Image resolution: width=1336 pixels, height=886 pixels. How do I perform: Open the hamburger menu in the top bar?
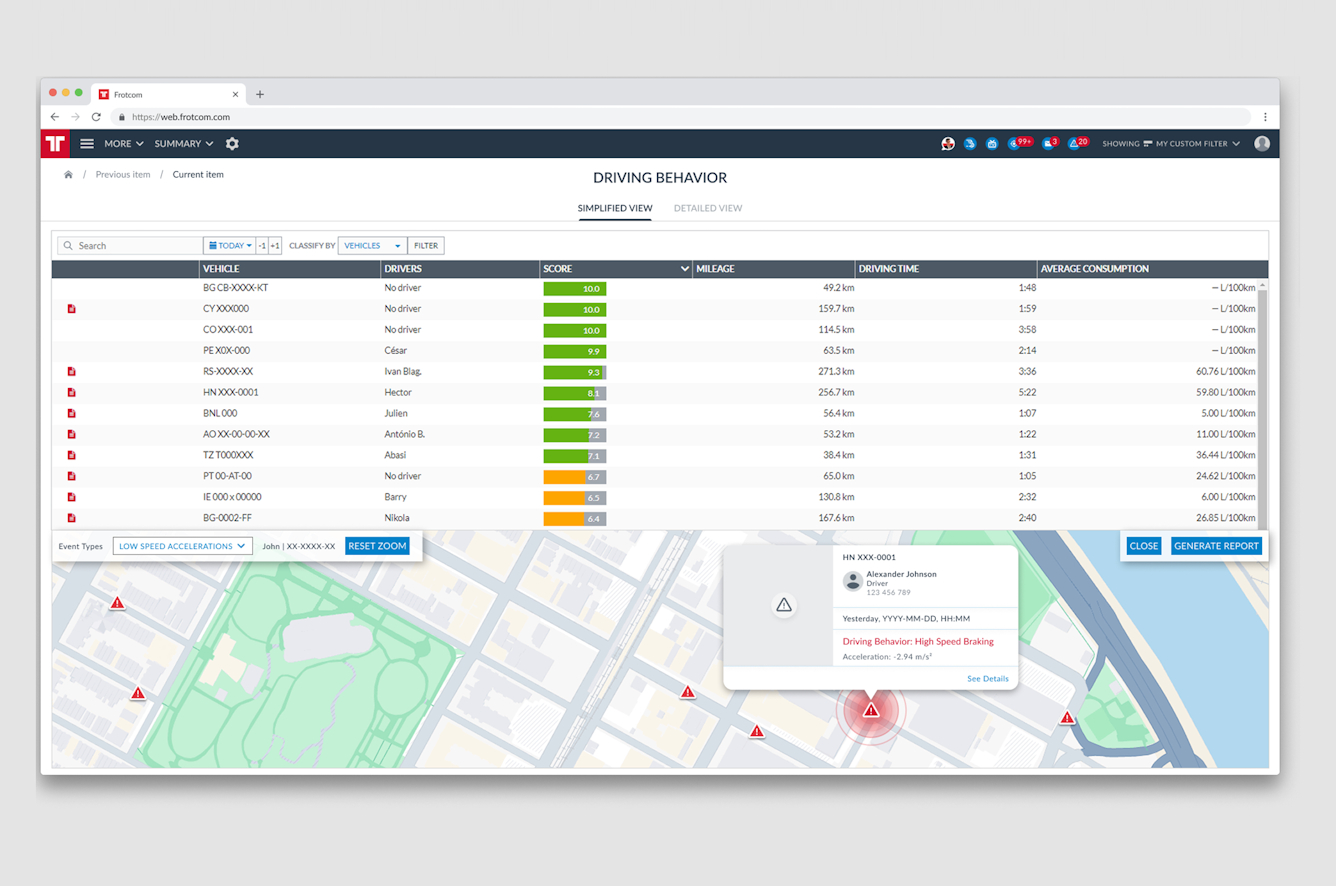pos(87,144)
